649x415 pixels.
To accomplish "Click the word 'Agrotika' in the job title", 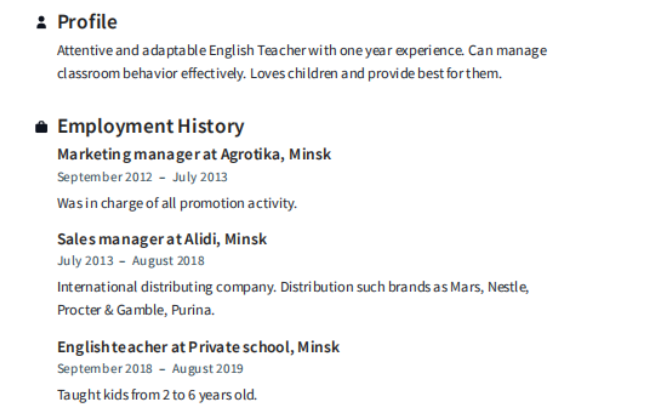I will click(250, 154).
